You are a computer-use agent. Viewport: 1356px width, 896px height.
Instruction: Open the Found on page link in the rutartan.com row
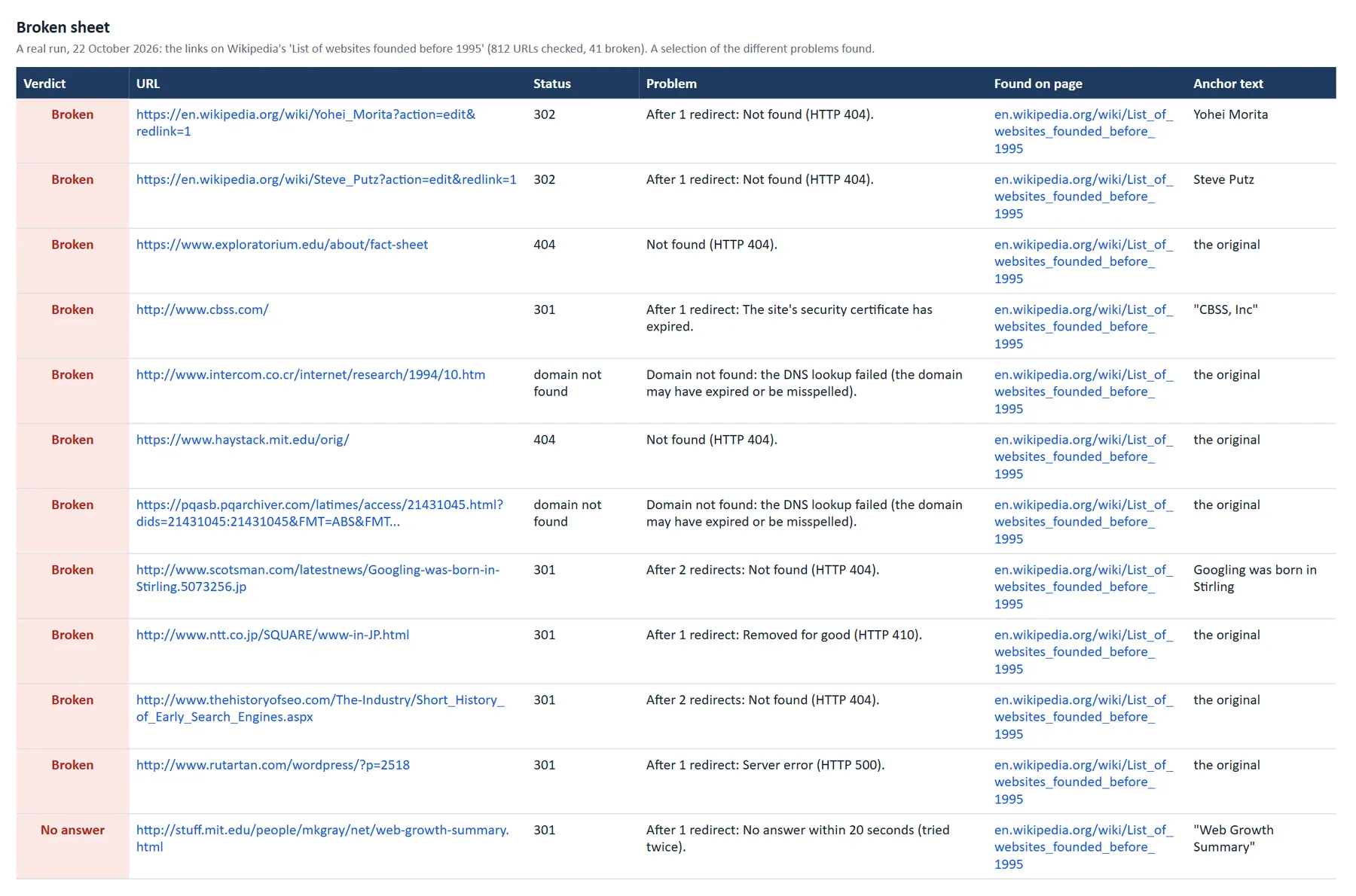[1083, 782]
